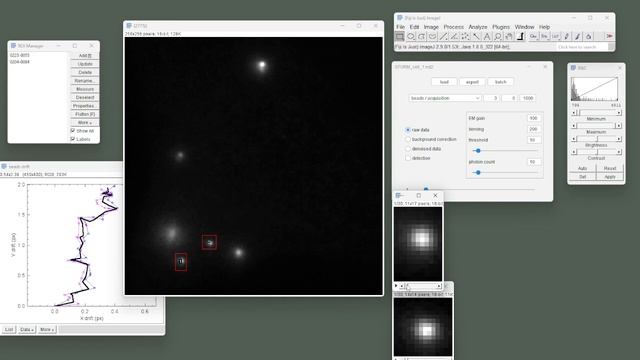Select the denoised data radio button
The image size is (640, 360).
click(408, 149)
